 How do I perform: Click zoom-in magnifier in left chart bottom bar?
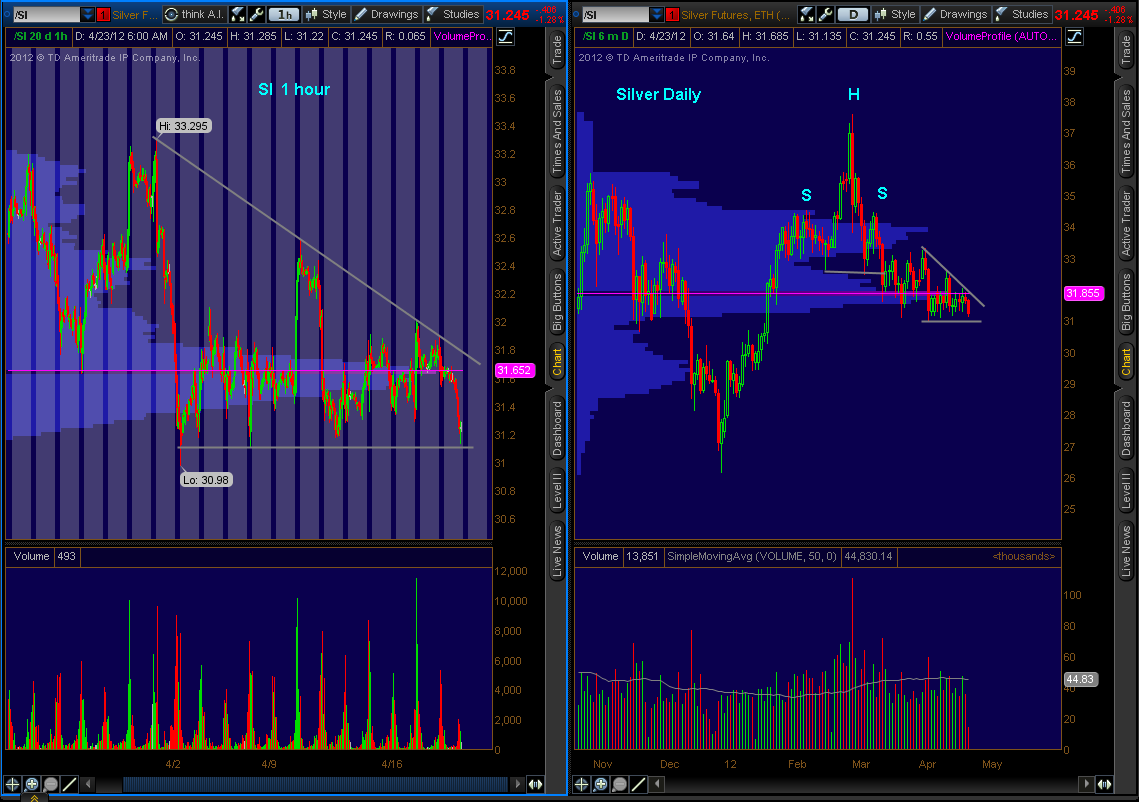pyautogui.click(x=31, y=785)
